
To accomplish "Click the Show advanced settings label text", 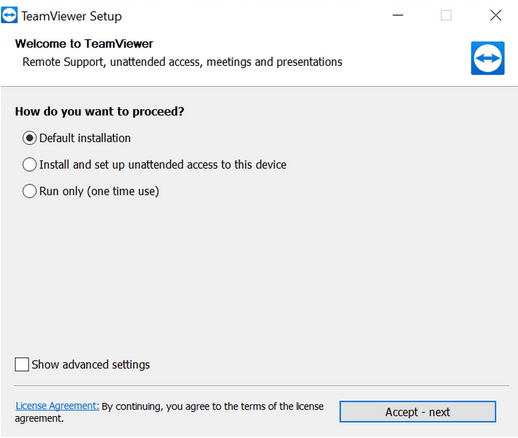I will pyautogui.click(x=91, y=364).
